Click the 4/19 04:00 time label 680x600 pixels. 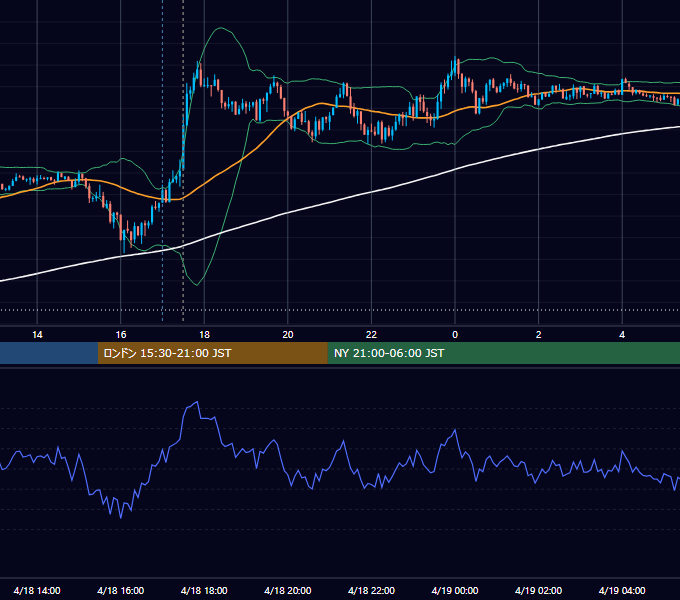622,590
